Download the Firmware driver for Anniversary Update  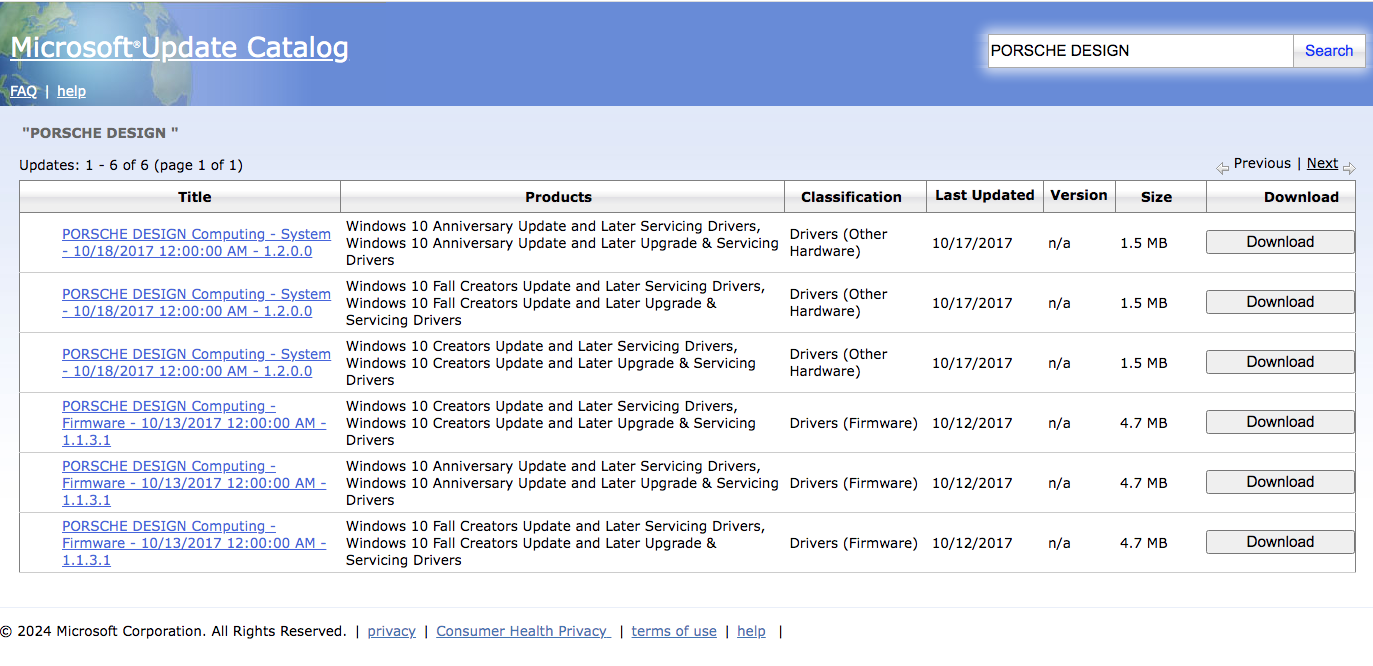point(1280,482)
